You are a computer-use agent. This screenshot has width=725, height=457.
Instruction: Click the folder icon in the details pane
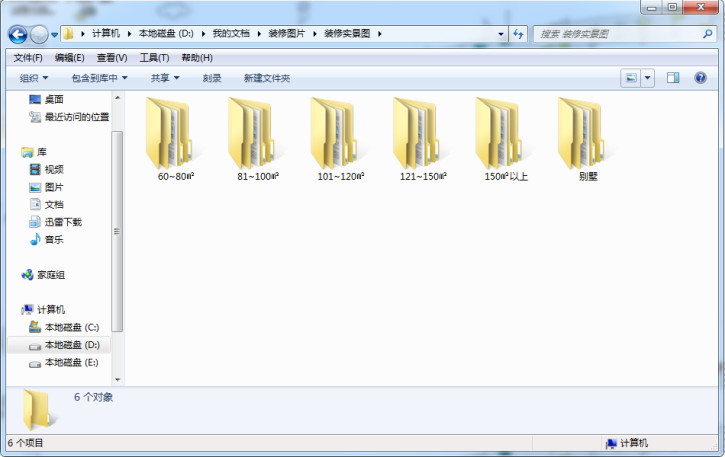38,409
